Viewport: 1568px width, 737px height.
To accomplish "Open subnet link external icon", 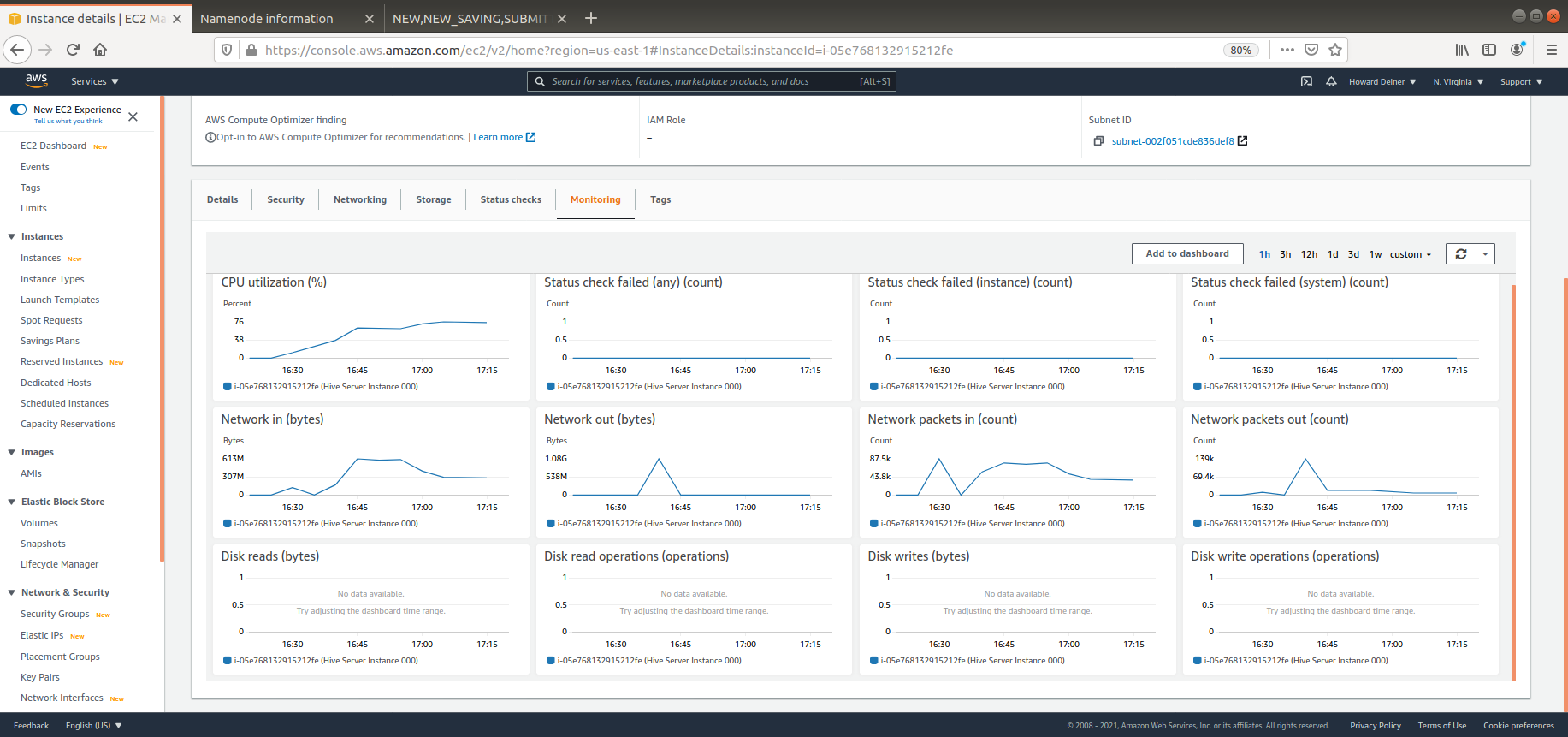I will tap(1243, 141).
